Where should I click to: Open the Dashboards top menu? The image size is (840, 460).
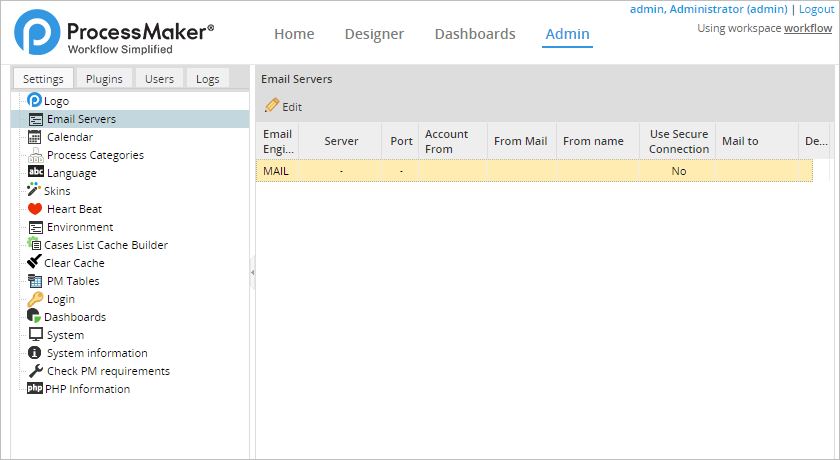pyautogui.click(x=475, y=34)
